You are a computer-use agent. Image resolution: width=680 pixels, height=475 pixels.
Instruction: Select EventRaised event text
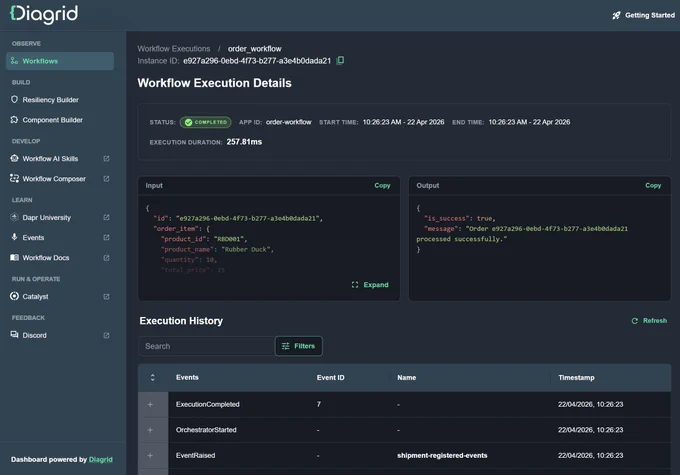195,455
